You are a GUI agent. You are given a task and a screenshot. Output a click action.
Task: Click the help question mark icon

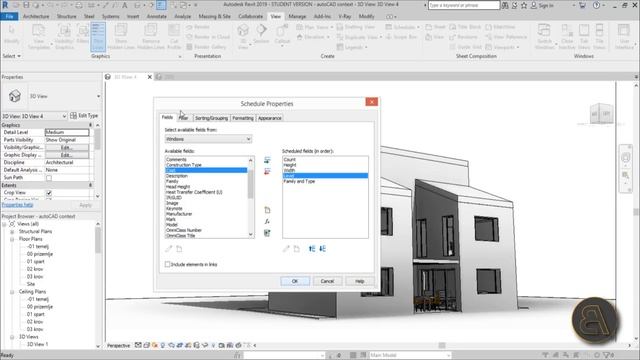[596, 5]
